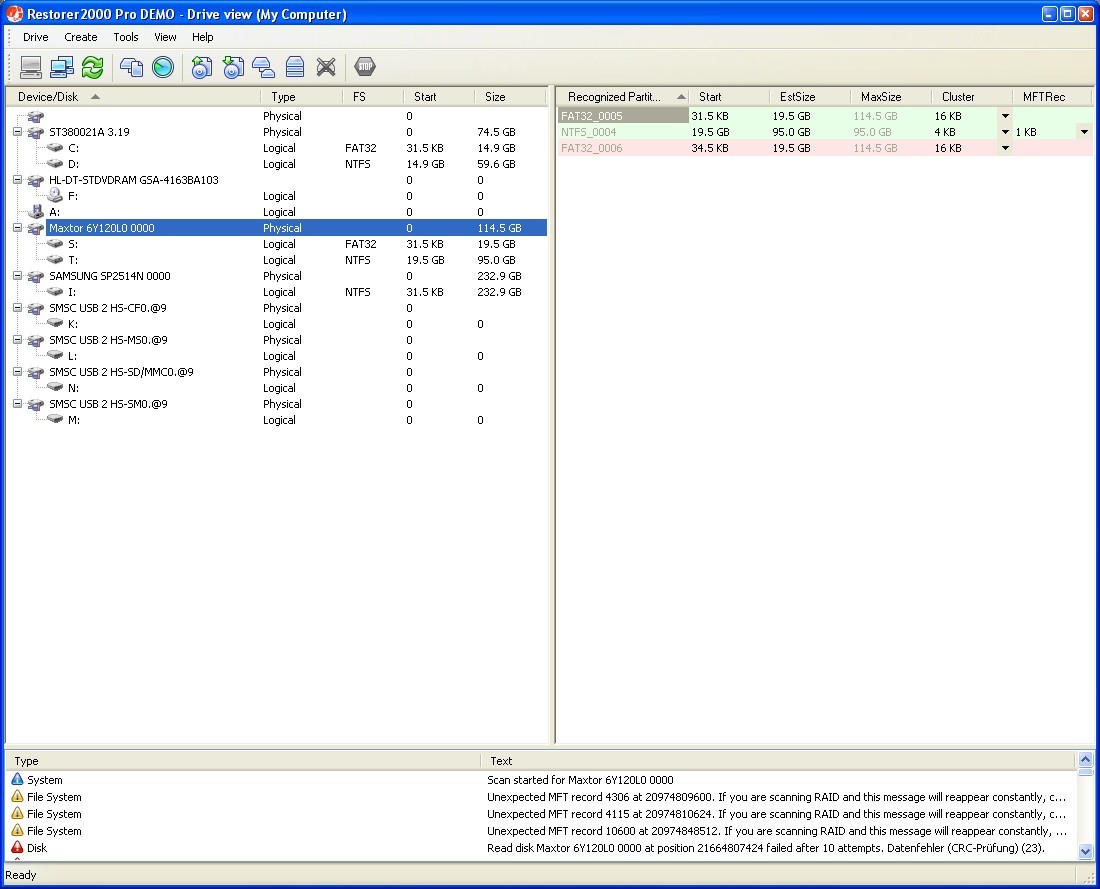This screenshot has width=1100, height=889.
Task: Click the volume icon beside the T: drive
Action: [55, 260]
